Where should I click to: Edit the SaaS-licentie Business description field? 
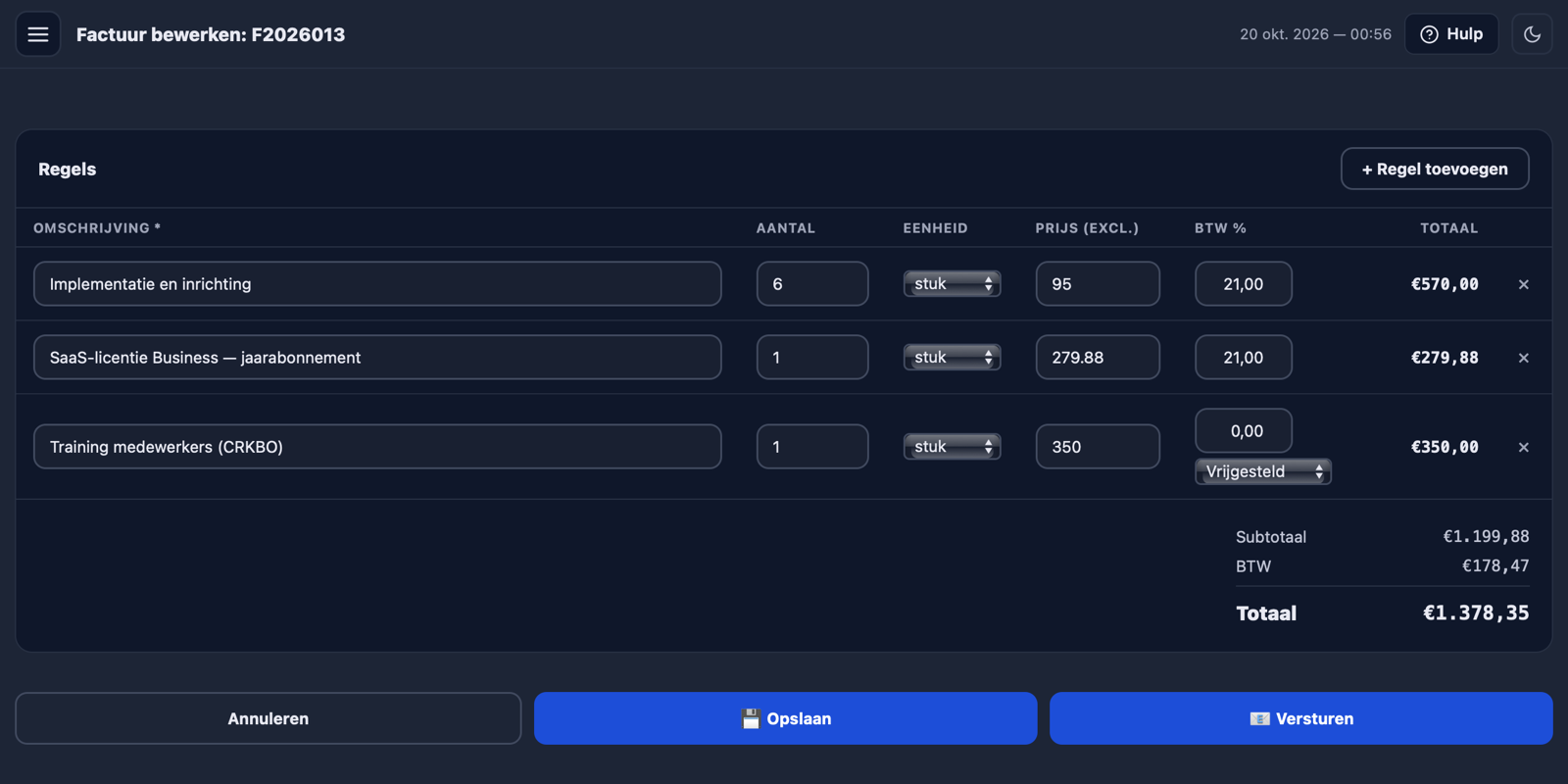[x=377, y=357]
